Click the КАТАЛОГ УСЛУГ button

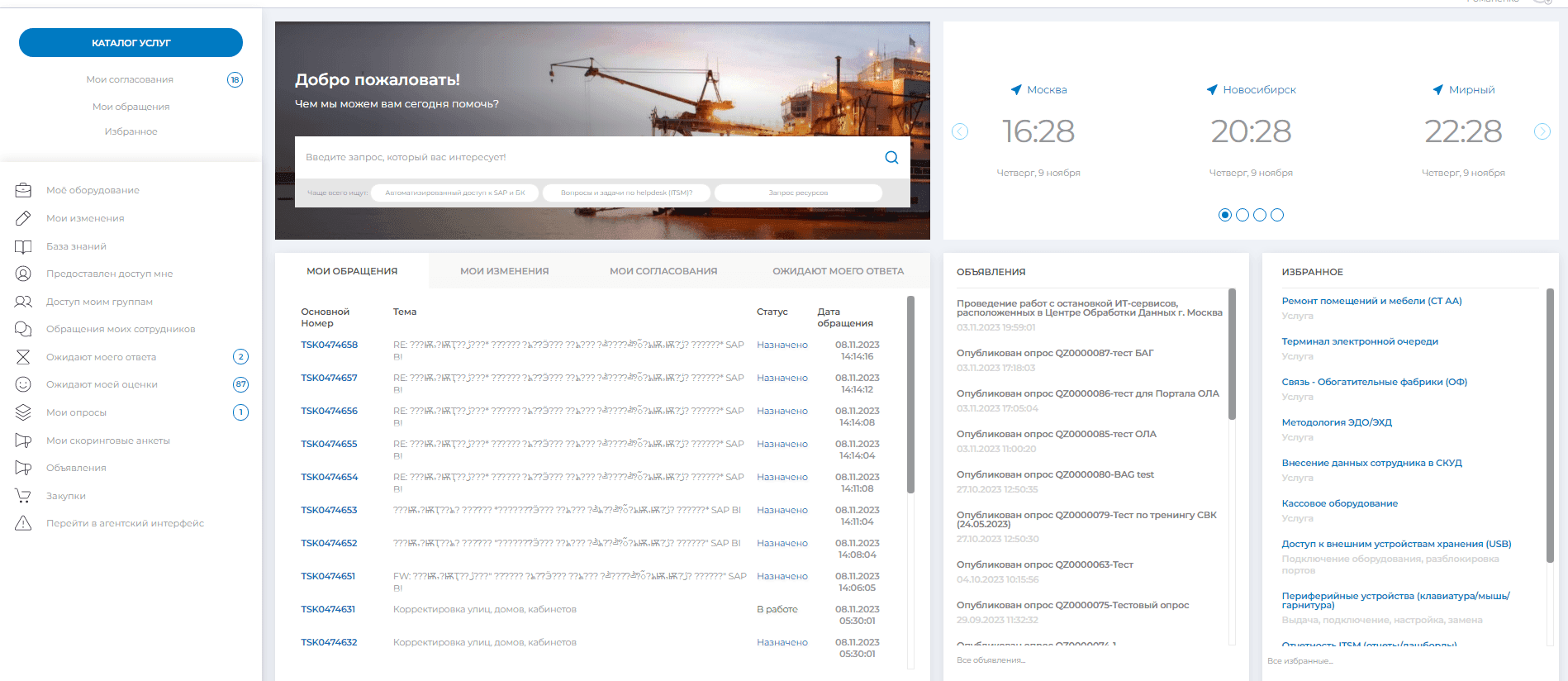pyautogui.click(x=131, y=43)
